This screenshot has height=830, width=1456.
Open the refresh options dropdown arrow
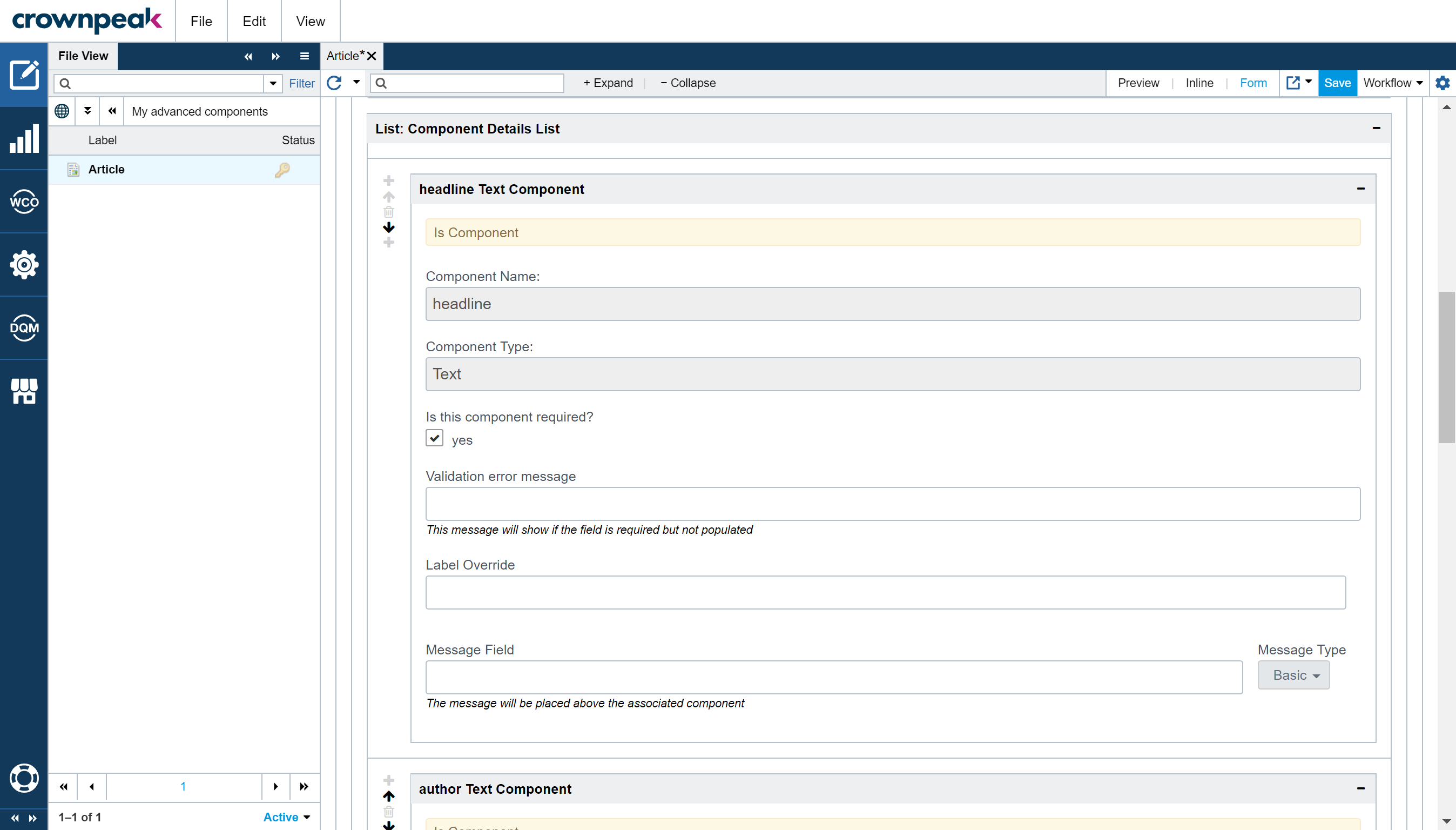356,82
